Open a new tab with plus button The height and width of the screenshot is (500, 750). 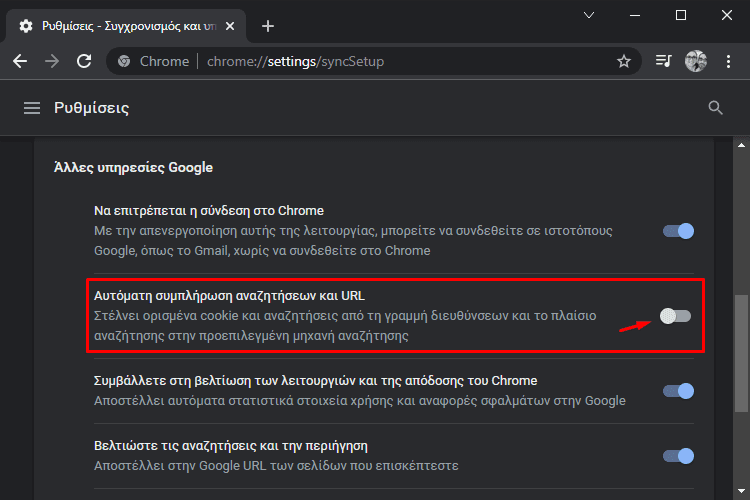pos(268,26)
